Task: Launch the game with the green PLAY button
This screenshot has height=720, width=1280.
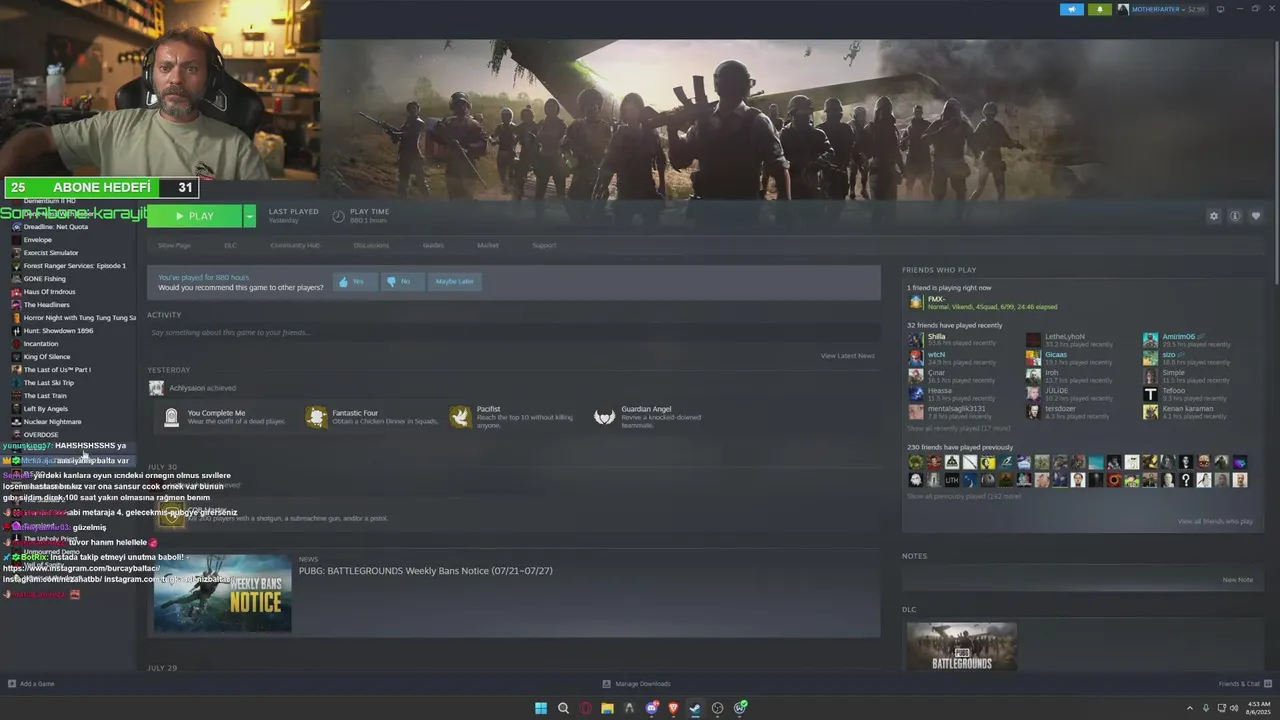Action: click(x=194, y=216)
